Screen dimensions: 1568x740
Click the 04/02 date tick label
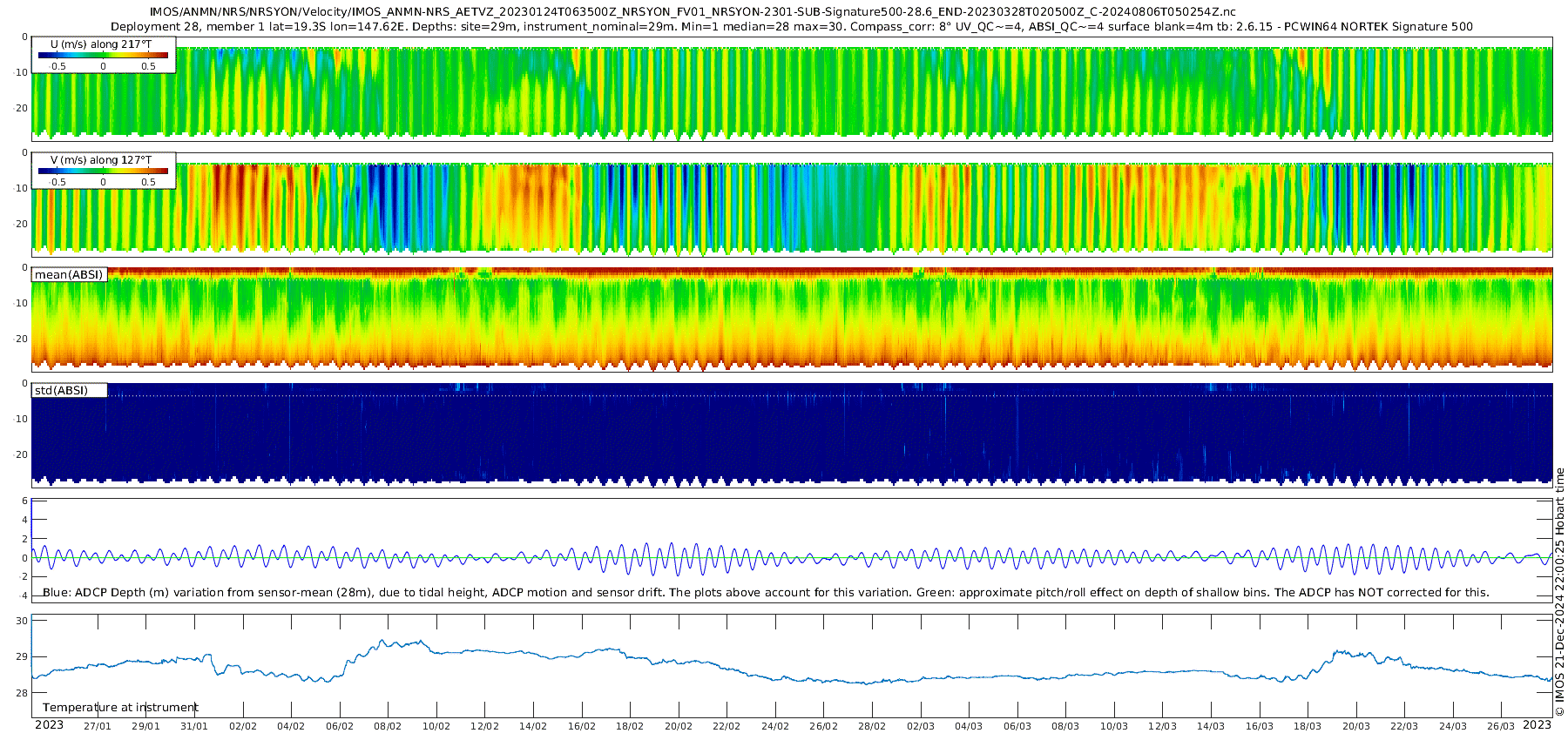tap(291, 727)
